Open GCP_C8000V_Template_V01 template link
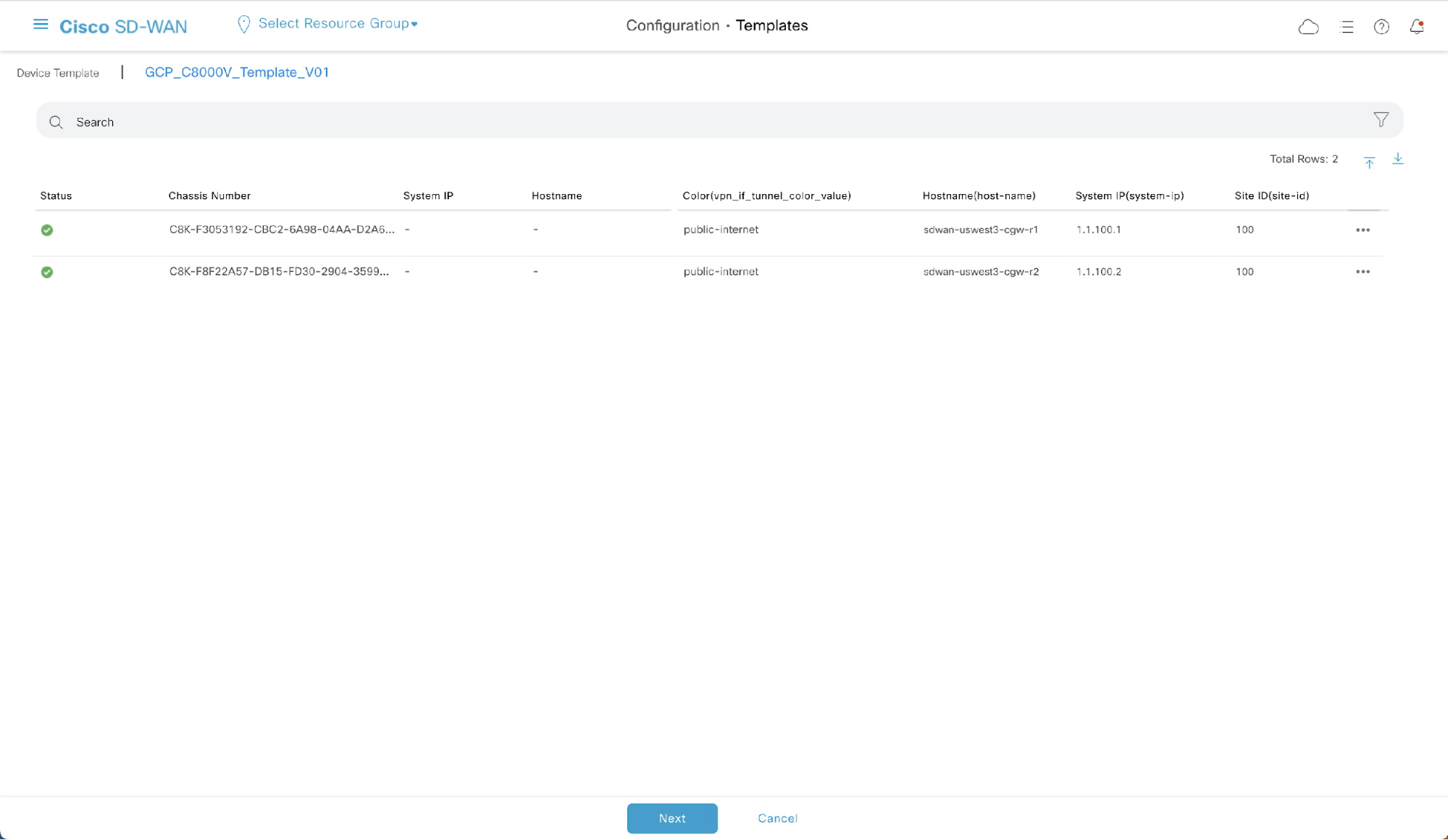The width and height of the screenshot is (1448, 840). click(x=237, y=71)
